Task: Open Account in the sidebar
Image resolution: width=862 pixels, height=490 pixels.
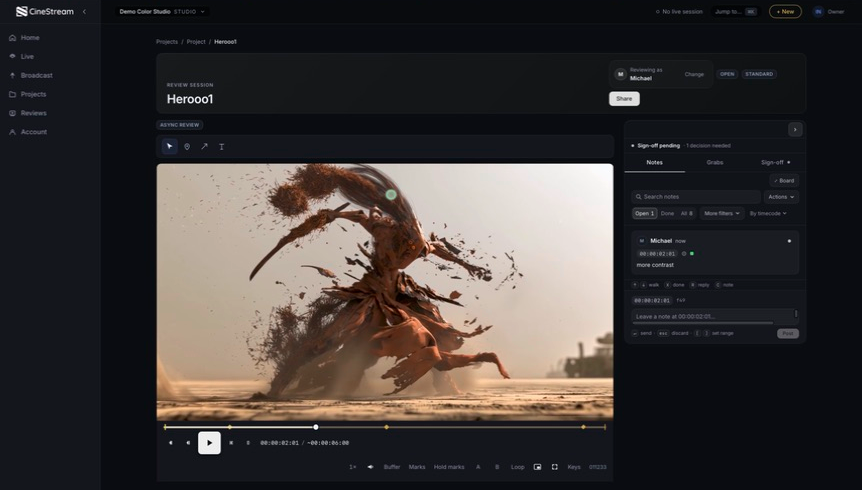Action: (x=28, y=132)
